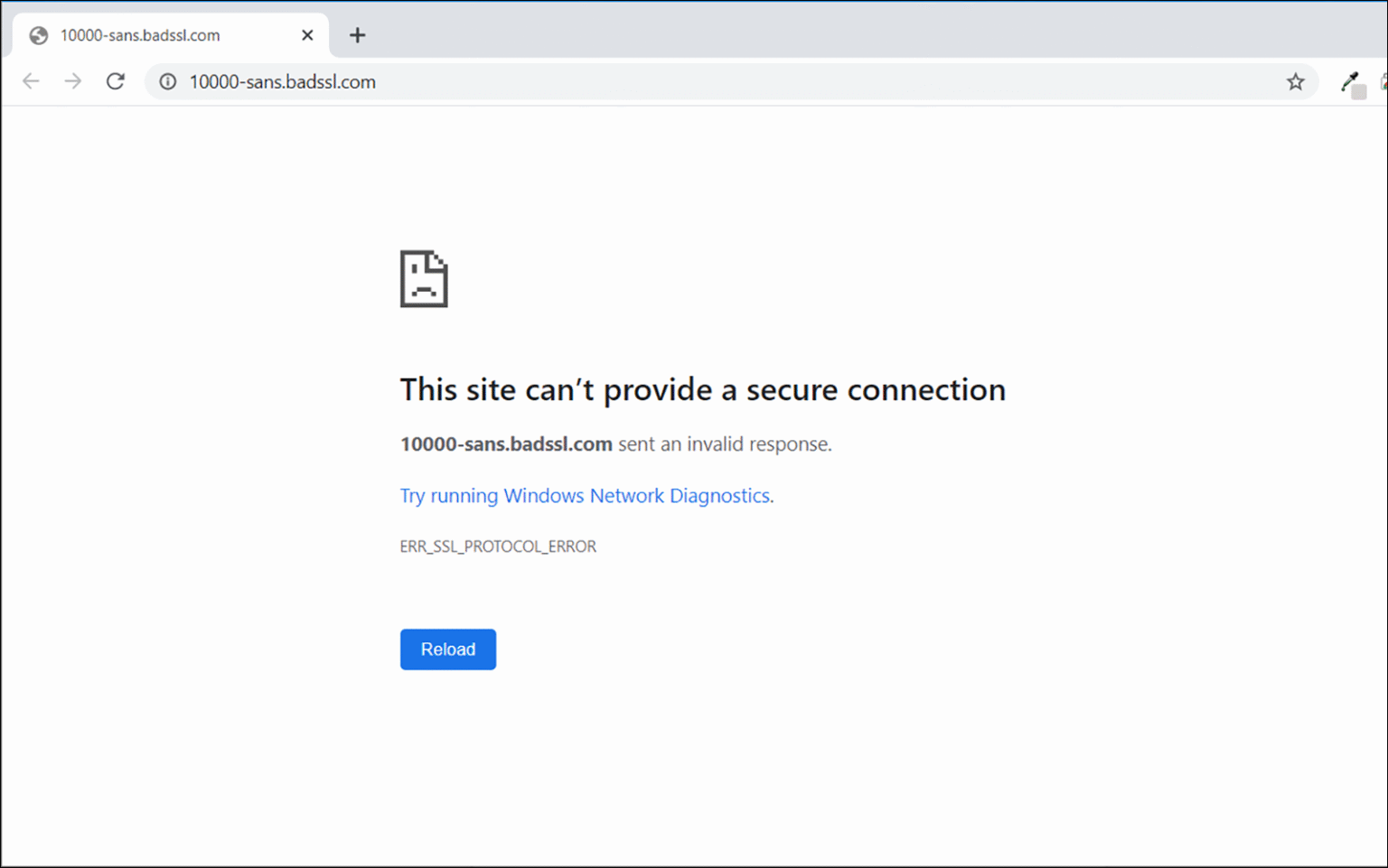Click the forward navigation arrow
Viewport: 1388px width, 868px height.
(72, 81)
